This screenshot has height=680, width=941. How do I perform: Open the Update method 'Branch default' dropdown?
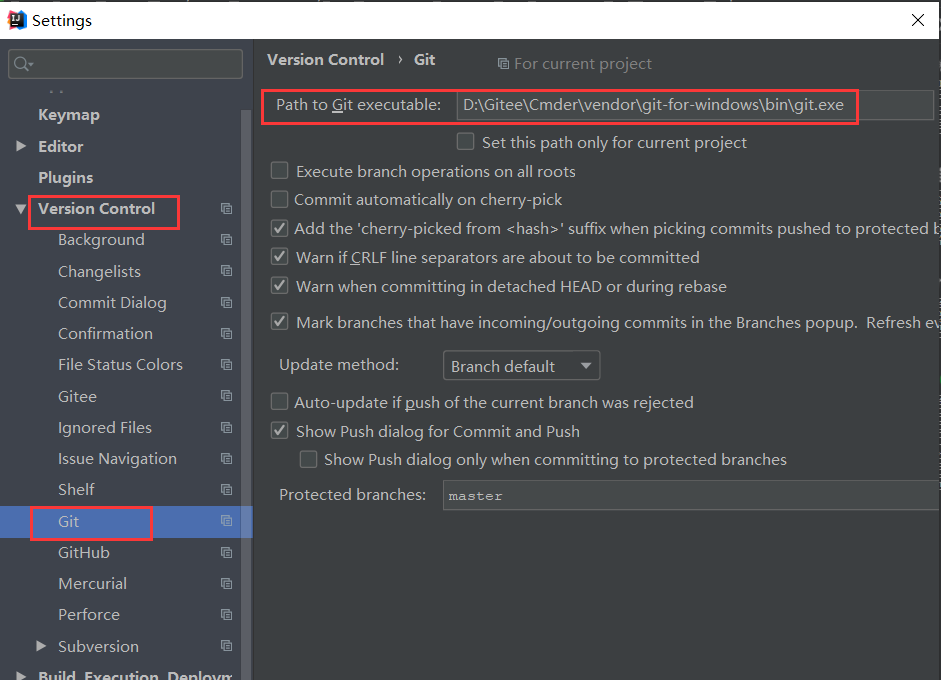(x=522, y=366)
